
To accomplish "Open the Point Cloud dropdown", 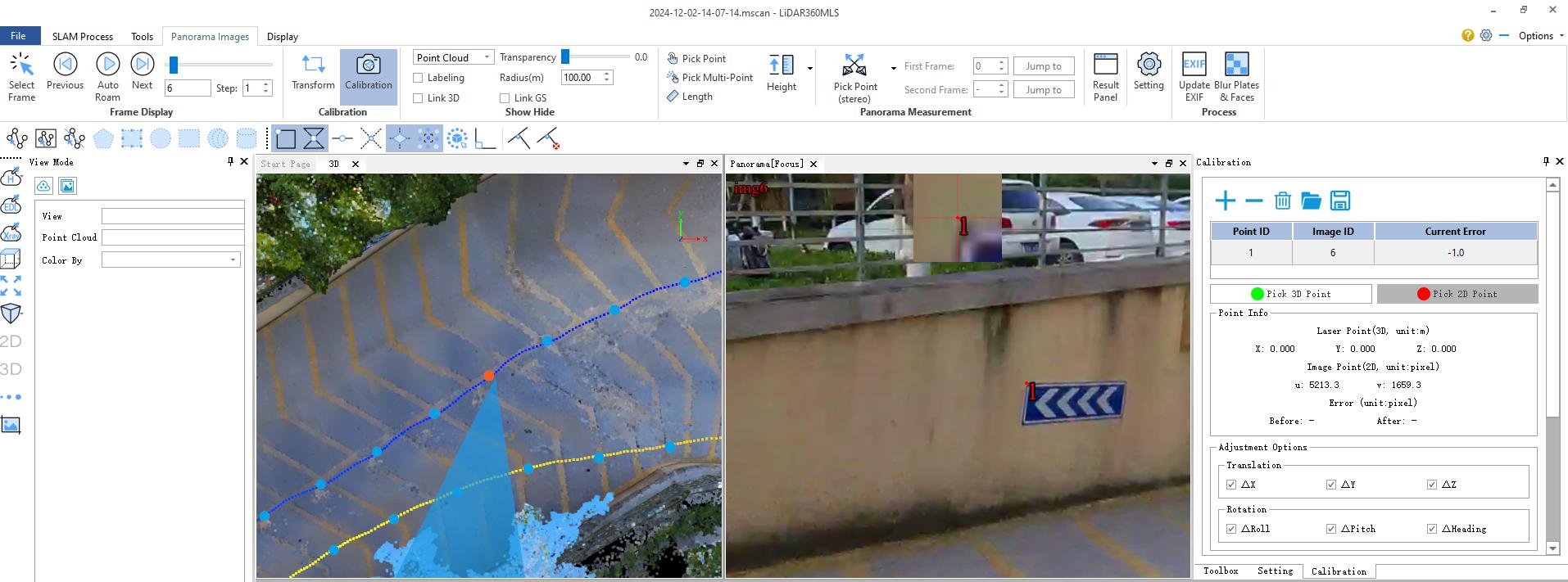I will tap(453, 57).
